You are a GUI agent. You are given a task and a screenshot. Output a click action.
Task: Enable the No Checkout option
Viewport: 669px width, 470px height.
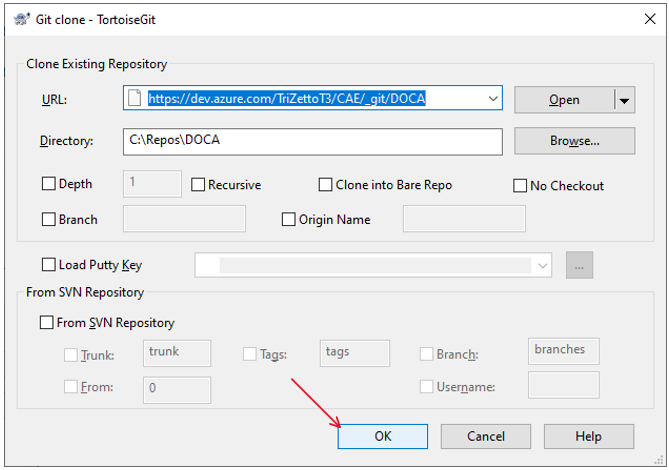pyautogui.click(x=520, y=185)
